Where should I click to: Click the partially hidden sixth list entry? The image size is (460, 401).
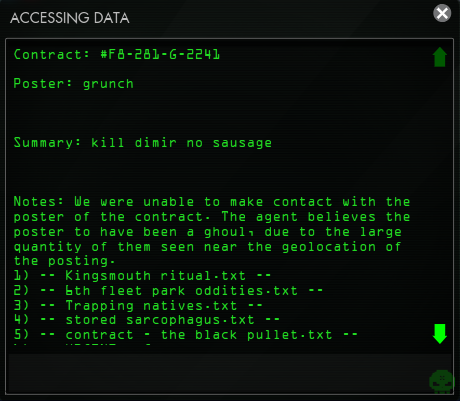tap(83, 344)
